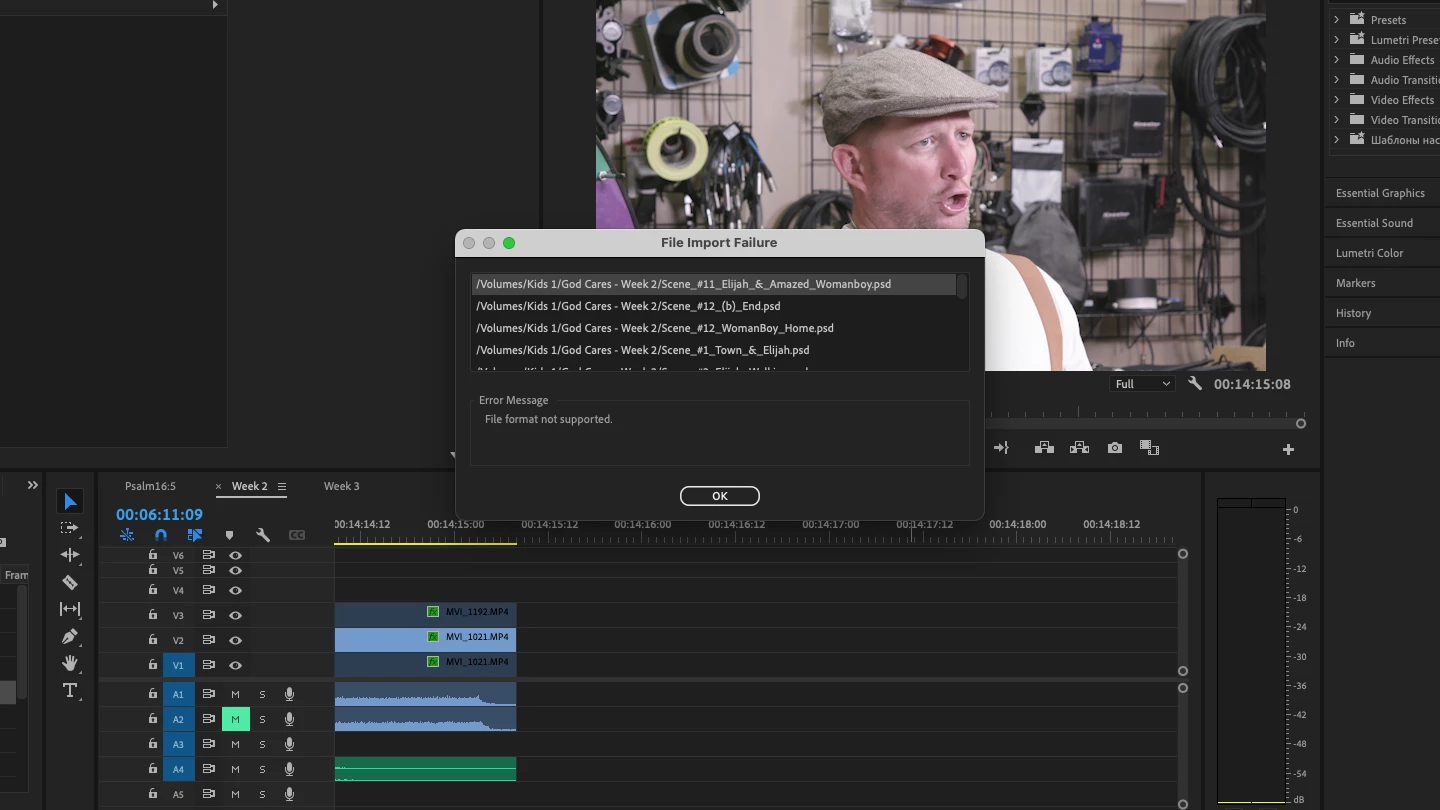Viewport: 1440px width, 810px height.
Task: Toggle voice-over record on track A1
Action: 289,694
